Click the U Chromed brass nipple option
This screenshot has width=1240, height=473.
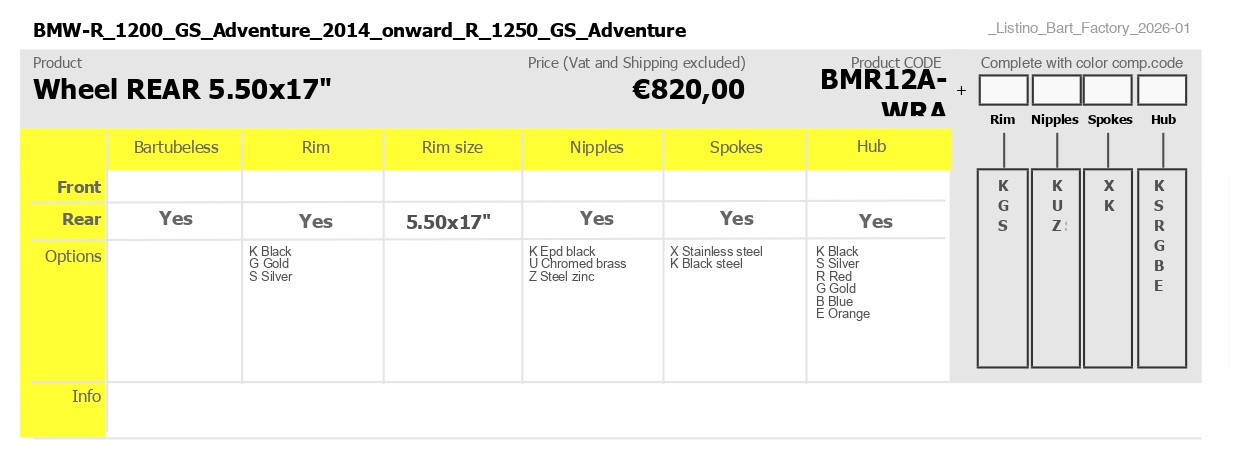click(577, 264)
